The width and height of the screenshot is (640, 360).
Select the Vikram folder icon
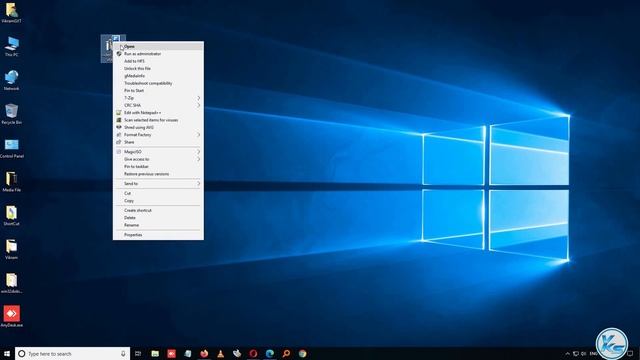[x=11, y=250]
